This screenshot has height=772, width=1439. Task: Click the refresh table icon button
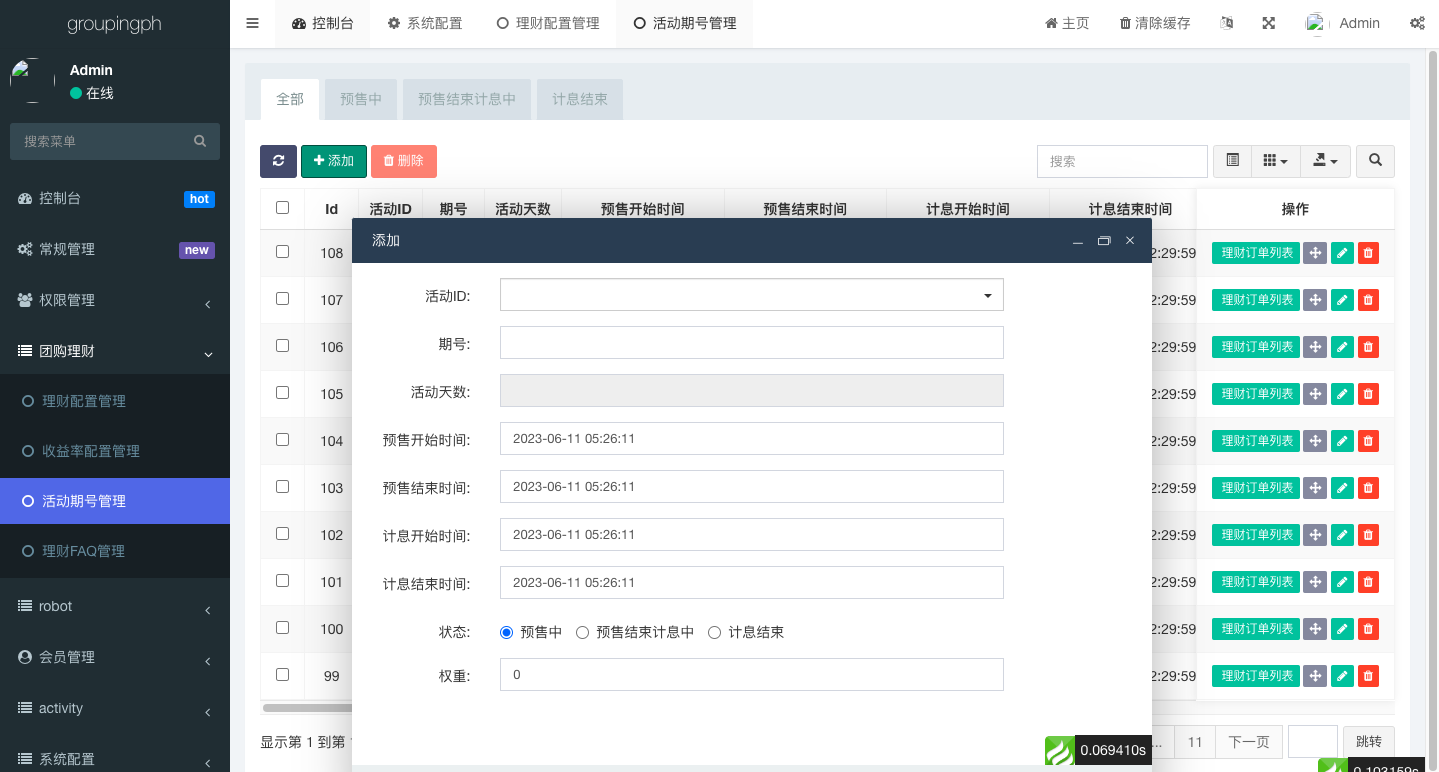(x=278, y=161)
